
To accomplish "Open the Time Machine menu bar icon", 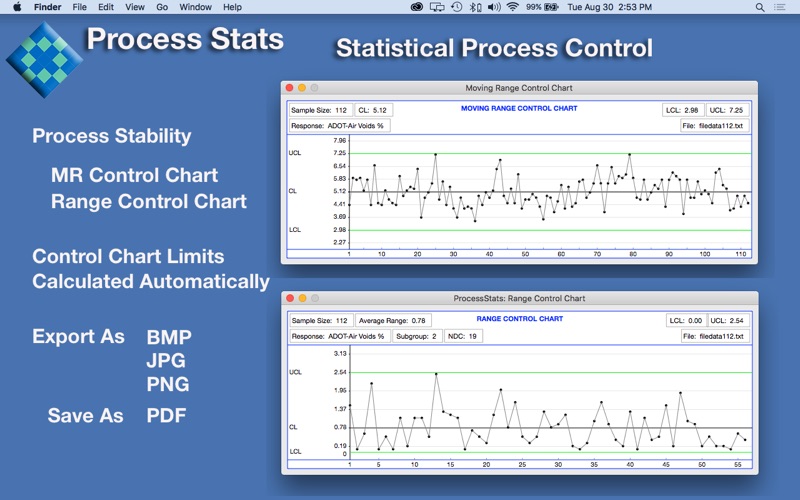I will [457, 7].
